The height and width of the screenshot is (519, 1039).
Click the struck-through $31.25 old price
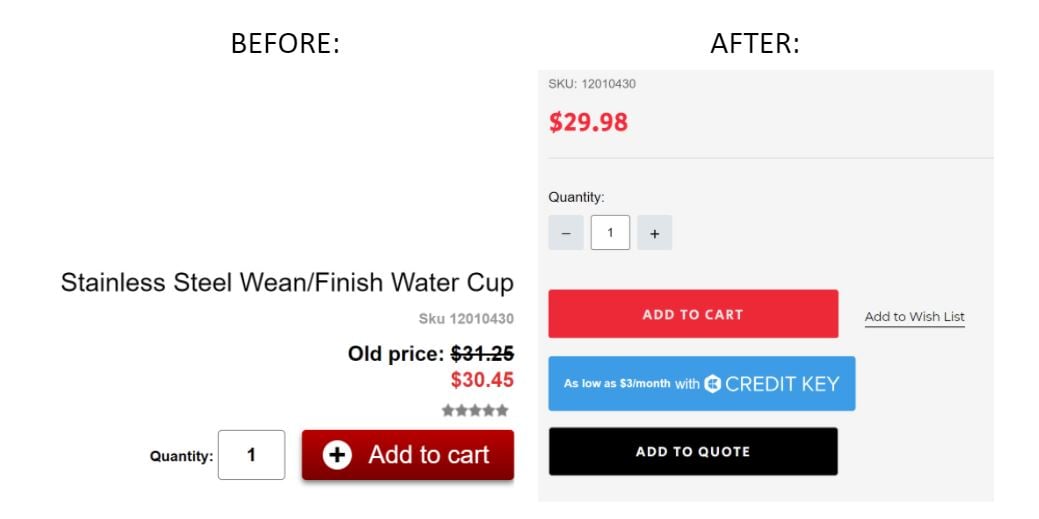[482, 354]
